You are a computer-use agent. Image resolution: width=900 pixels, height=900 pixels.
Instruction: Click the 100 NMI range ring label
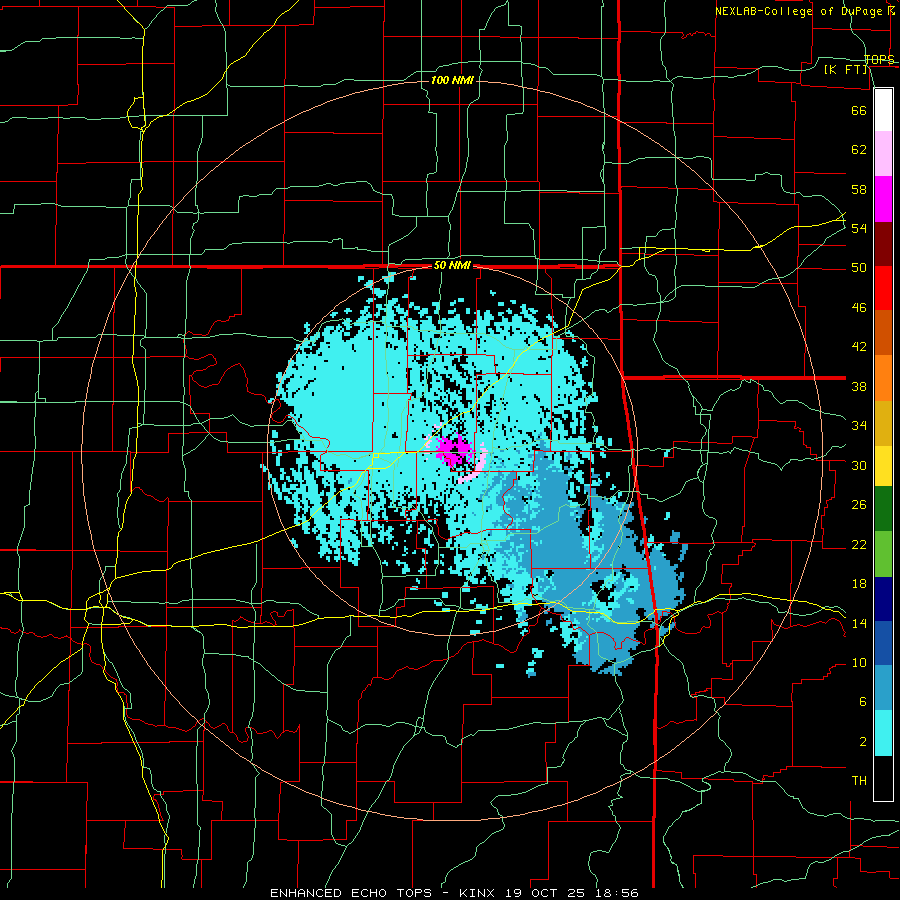click(x=452, y=80)
